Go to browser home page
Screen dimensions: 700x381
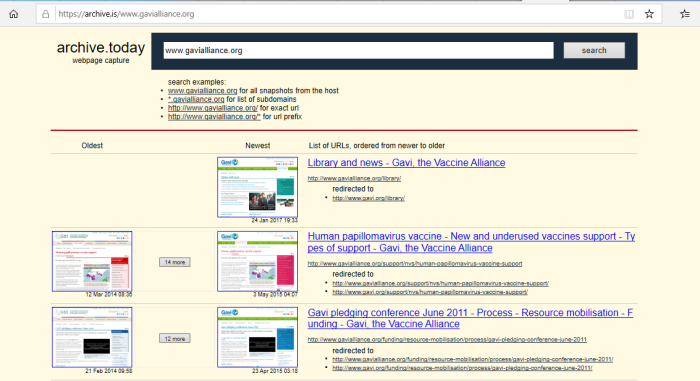pos(14,14)
